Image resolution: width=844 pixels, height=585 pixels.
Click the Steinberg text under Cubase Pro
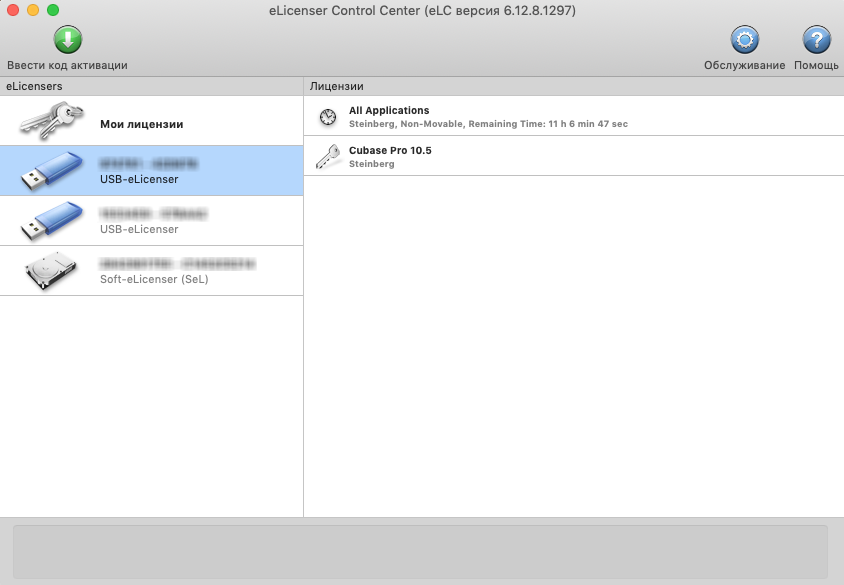click(371, 164)
